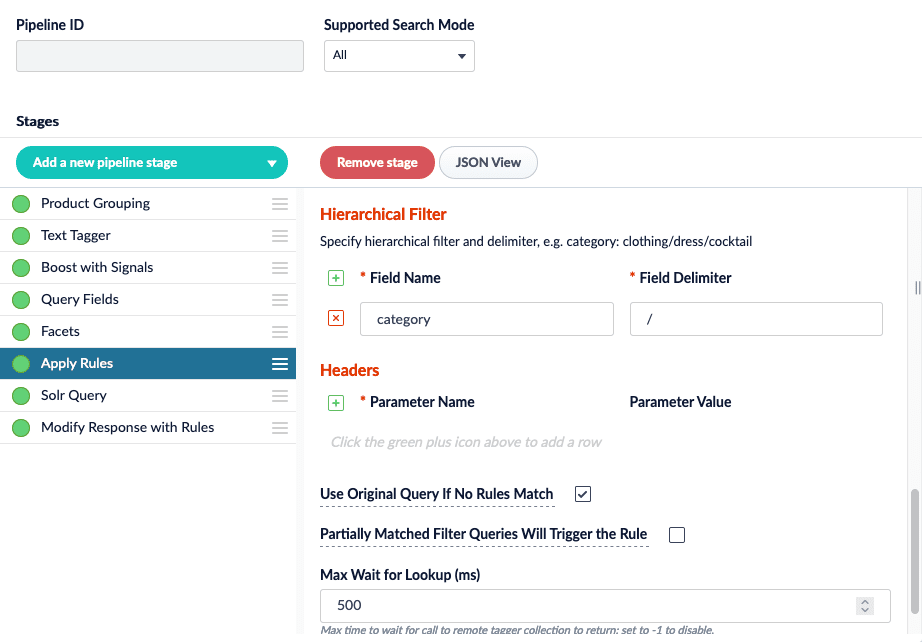922x642 pixels.
Task: Remove the category filter row
Action: tap(336, 318)
